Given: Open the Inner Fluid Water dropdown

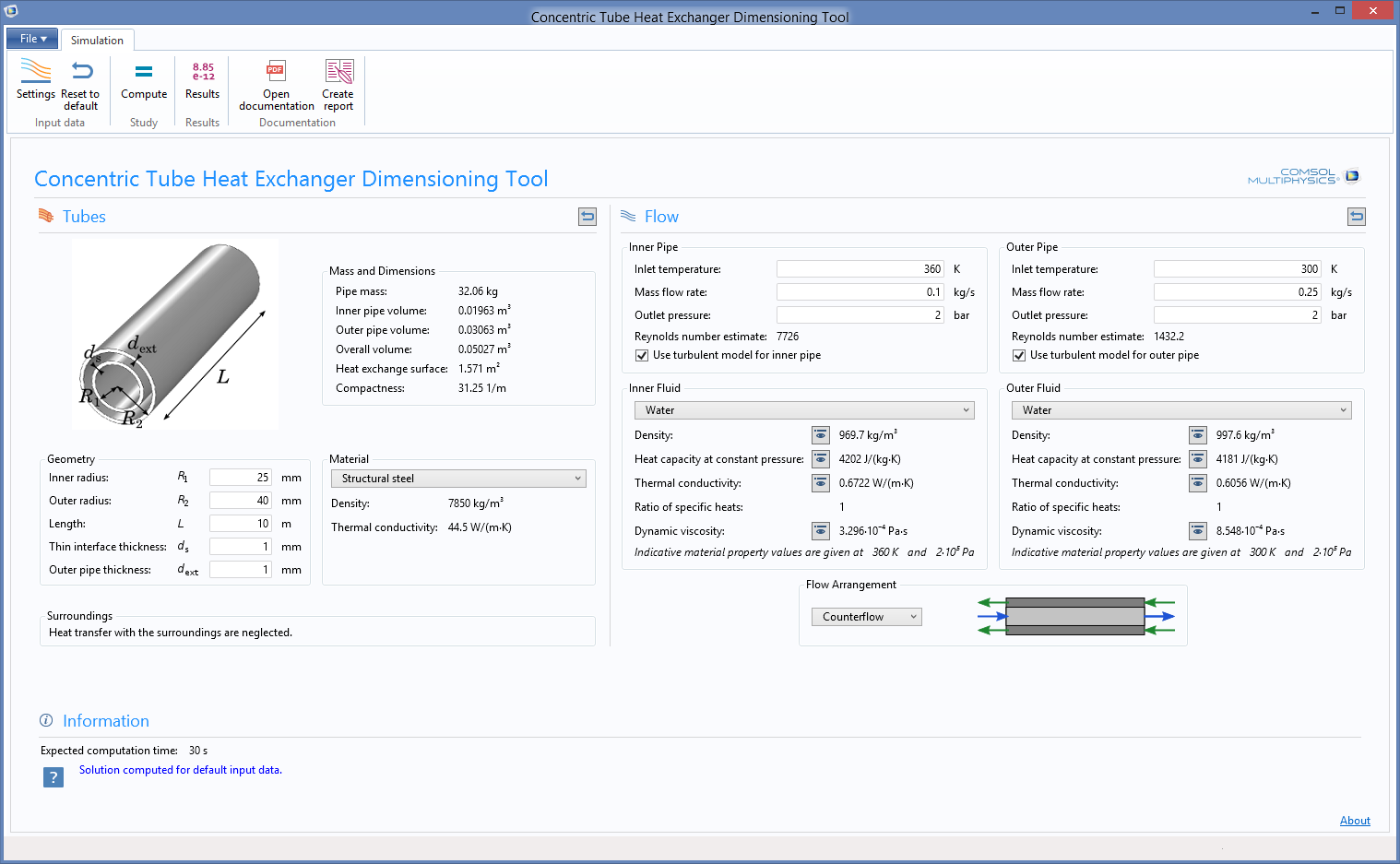Looking at the screenshot, I should pyautogui.click(x=803, y=410).
